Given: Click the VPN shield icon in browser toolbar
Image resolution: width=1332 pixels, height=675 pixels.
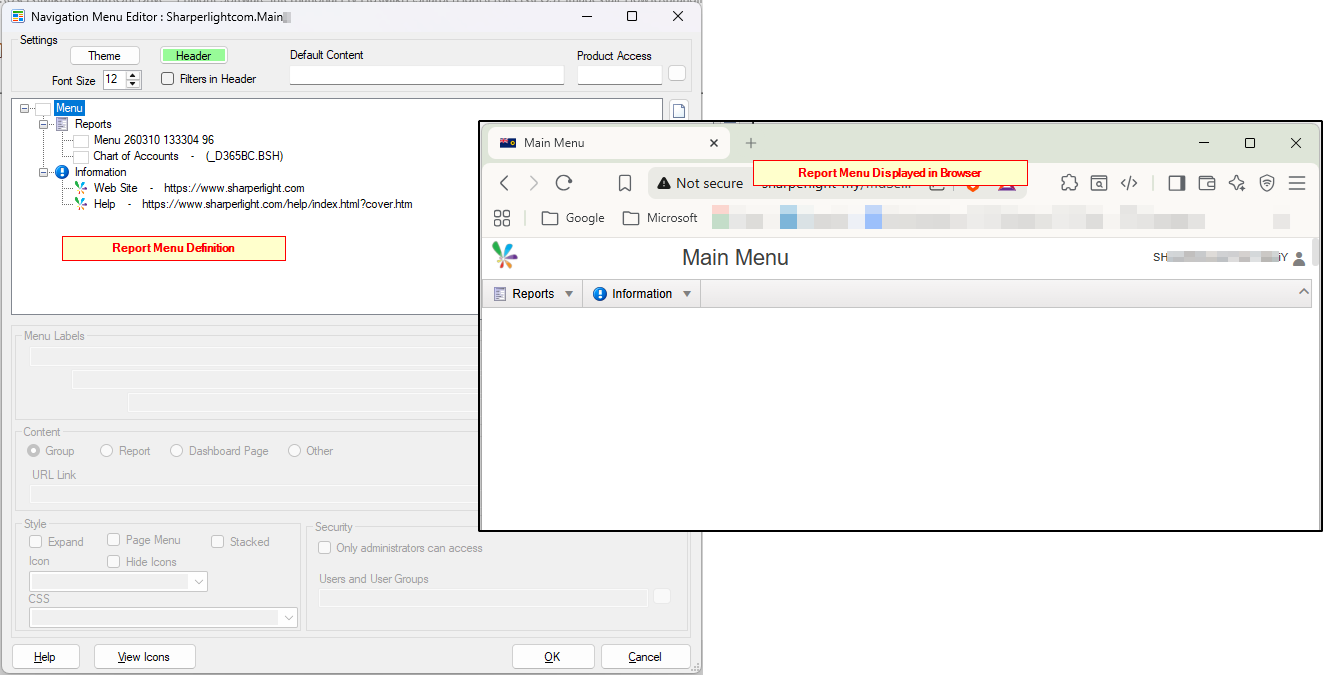Looking at the screenshot, I should (1267, 183).
